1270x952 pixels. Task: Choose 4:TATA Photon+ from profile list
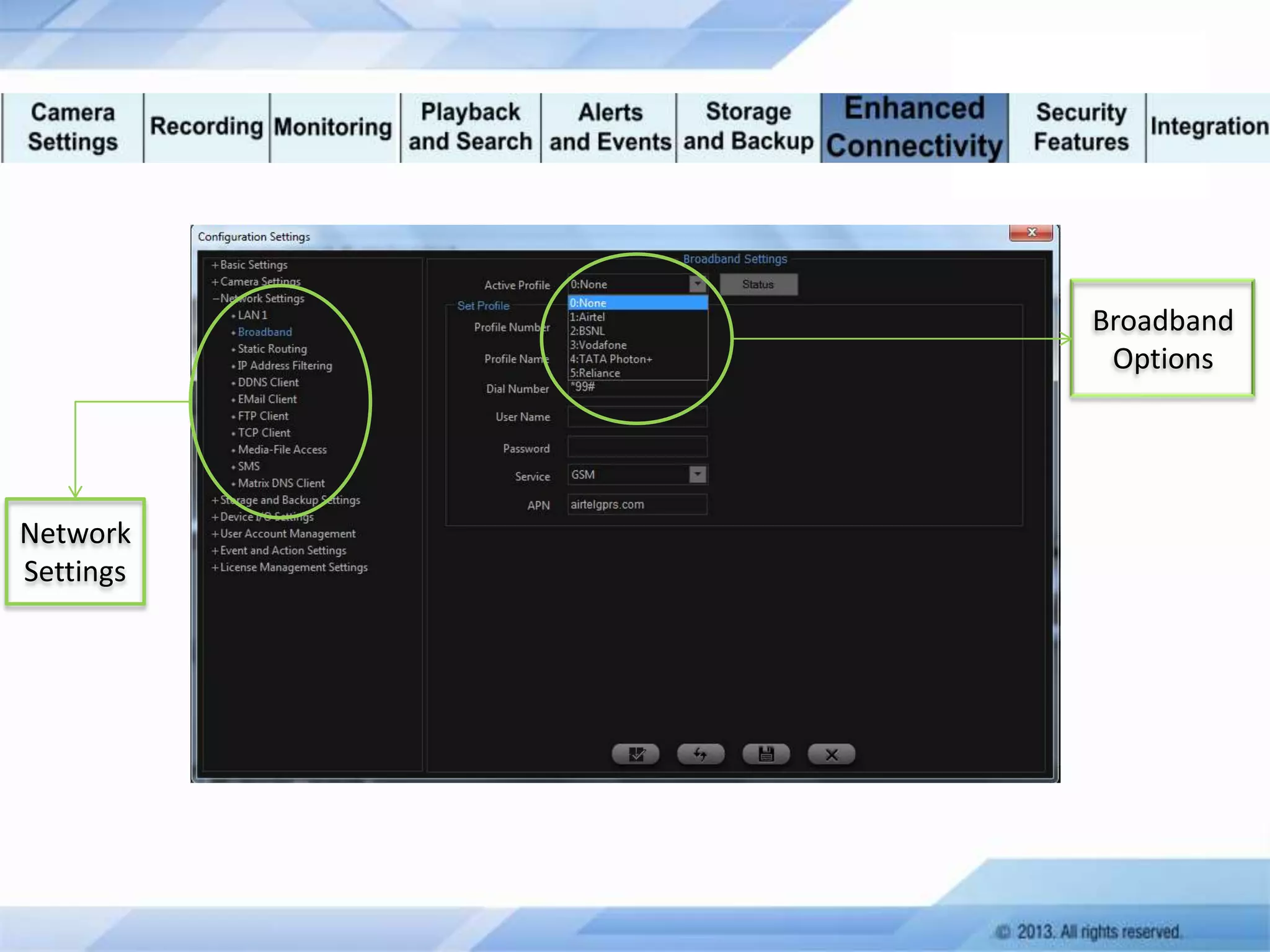click(x=638, y=359)
